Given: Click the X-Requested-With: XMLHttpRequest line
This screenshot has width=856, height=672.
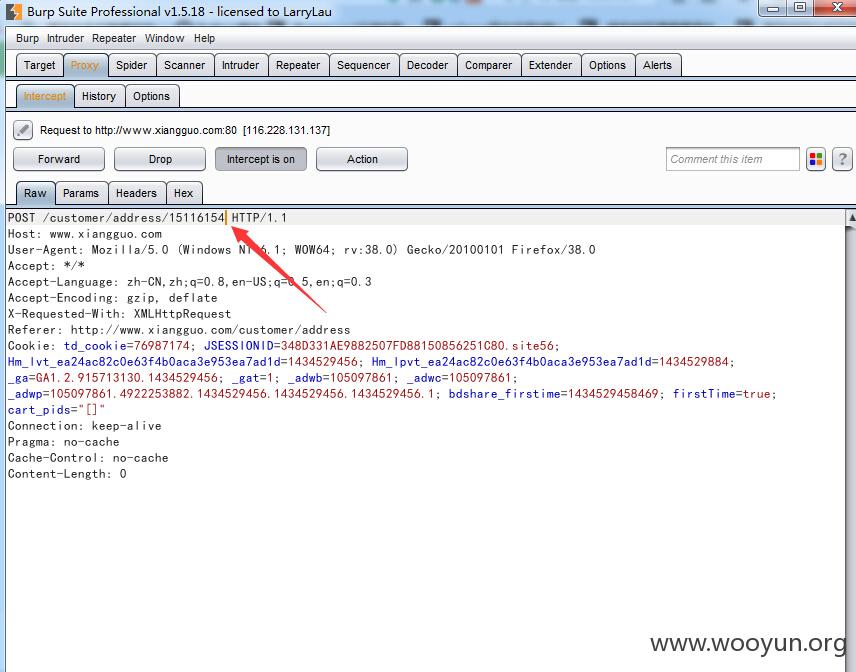Looking at the screenshot, I should 120,314.
